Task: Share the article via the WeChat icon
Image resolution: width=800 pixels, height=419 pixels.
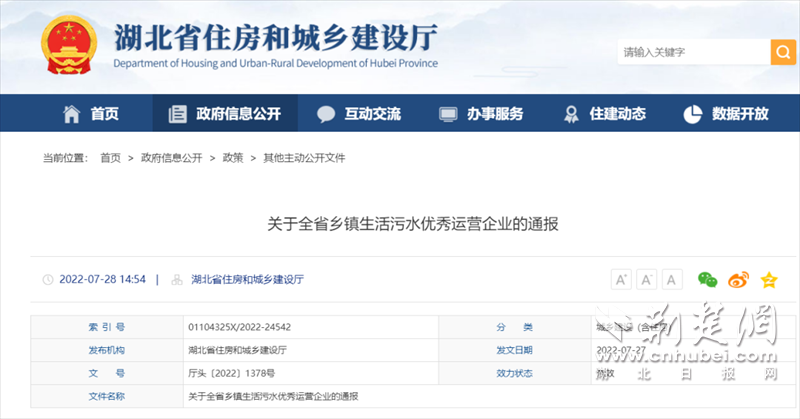Action: point(708,280)
